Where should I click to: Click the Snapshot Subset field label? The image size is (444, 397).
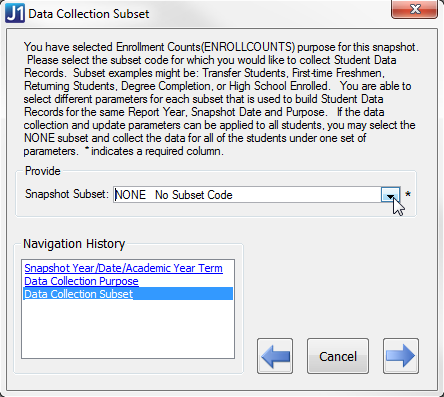coord(67,194)
